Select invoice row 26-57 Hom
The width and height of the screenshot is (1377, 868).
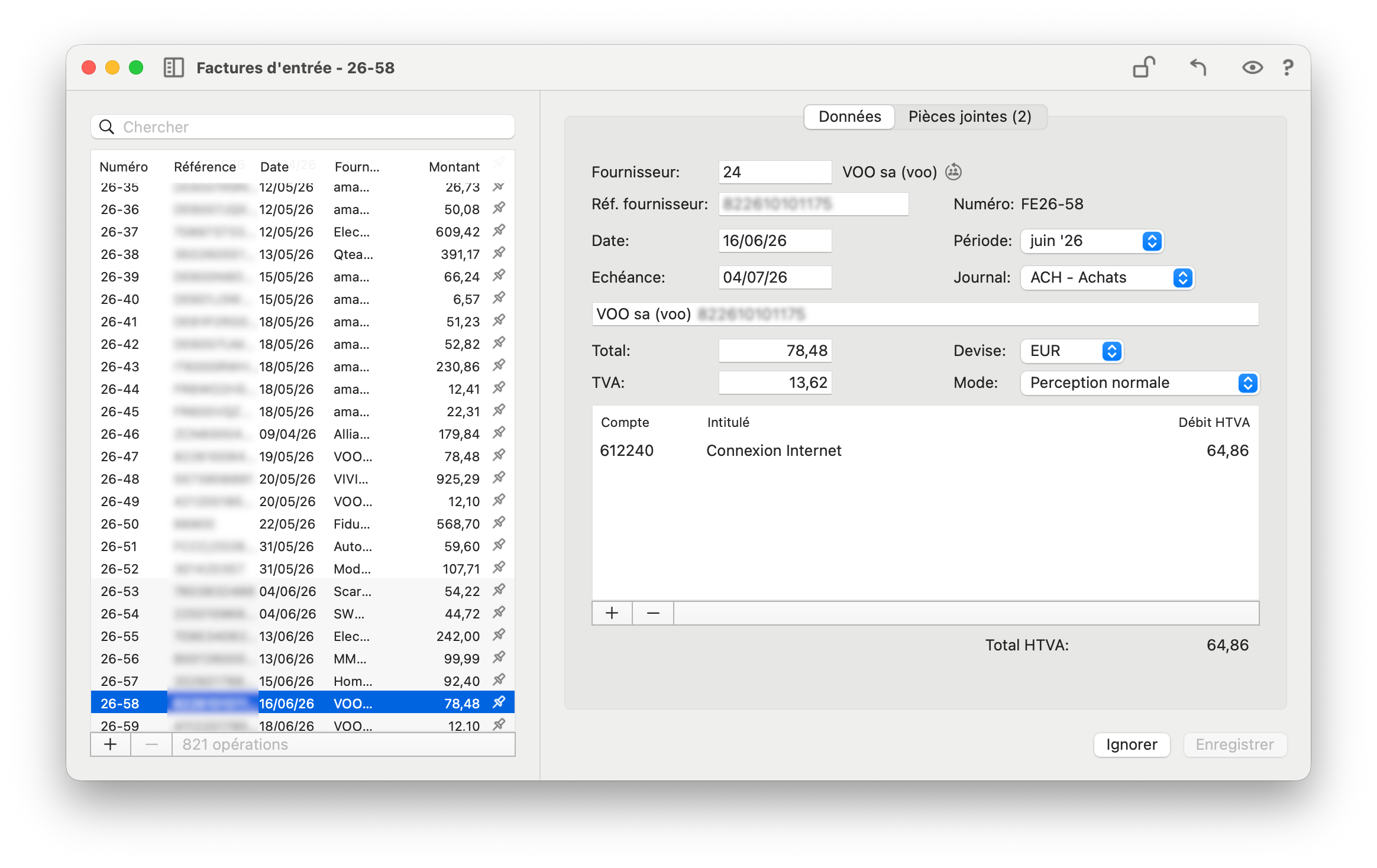[303, 681]
